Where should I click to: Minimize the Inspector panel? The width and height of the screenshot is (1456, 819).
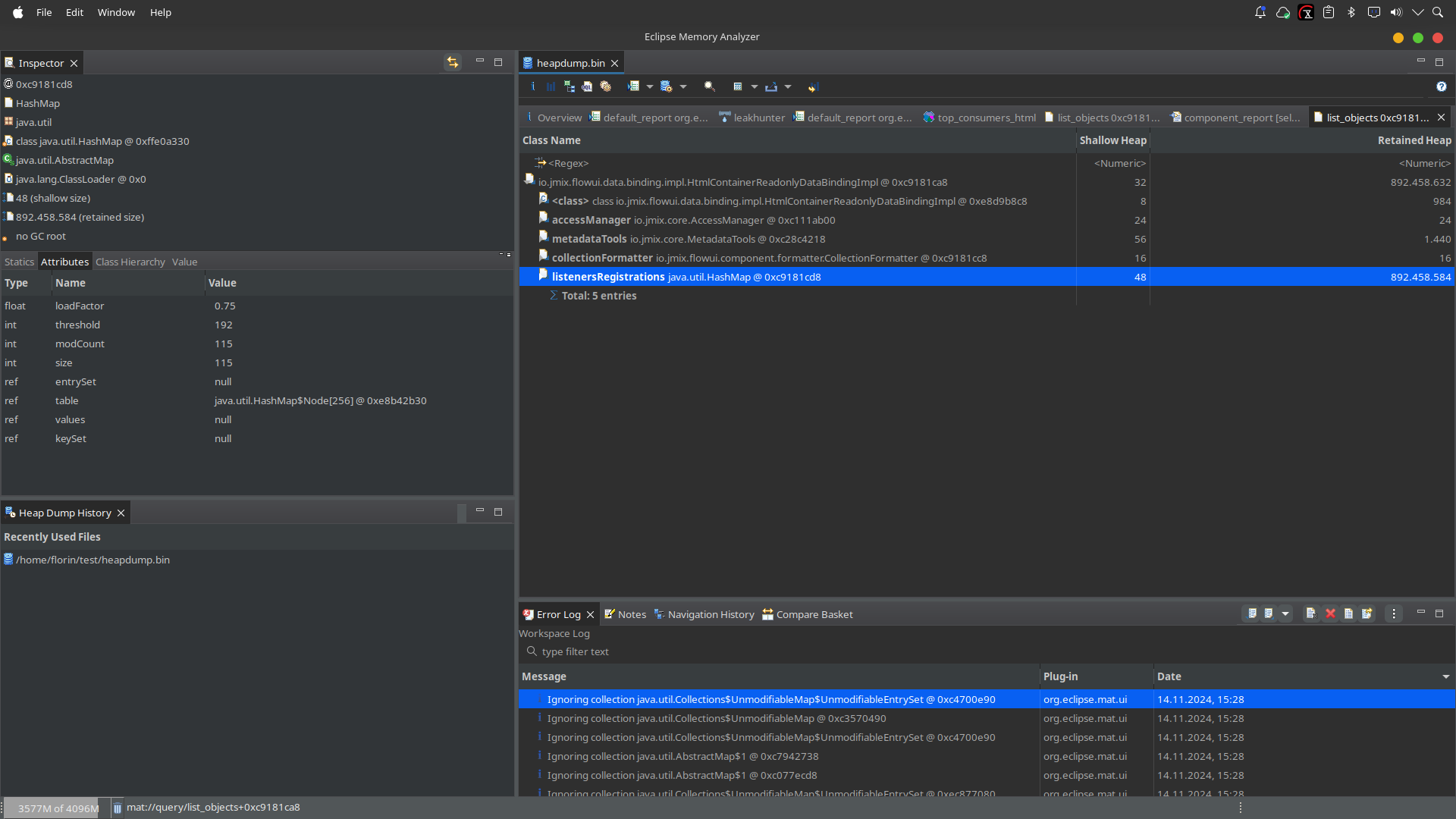tap(480, 61)
